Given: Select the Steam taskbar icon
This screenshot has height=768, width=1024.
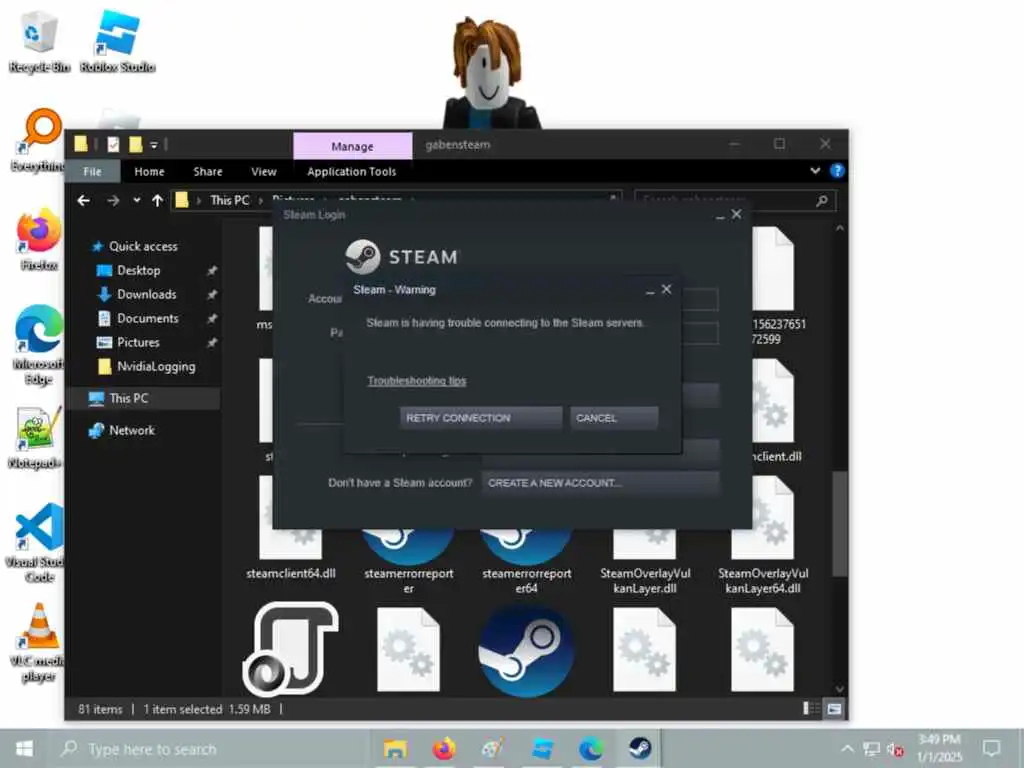Looking at the screenshot, I should pos(639,748).
